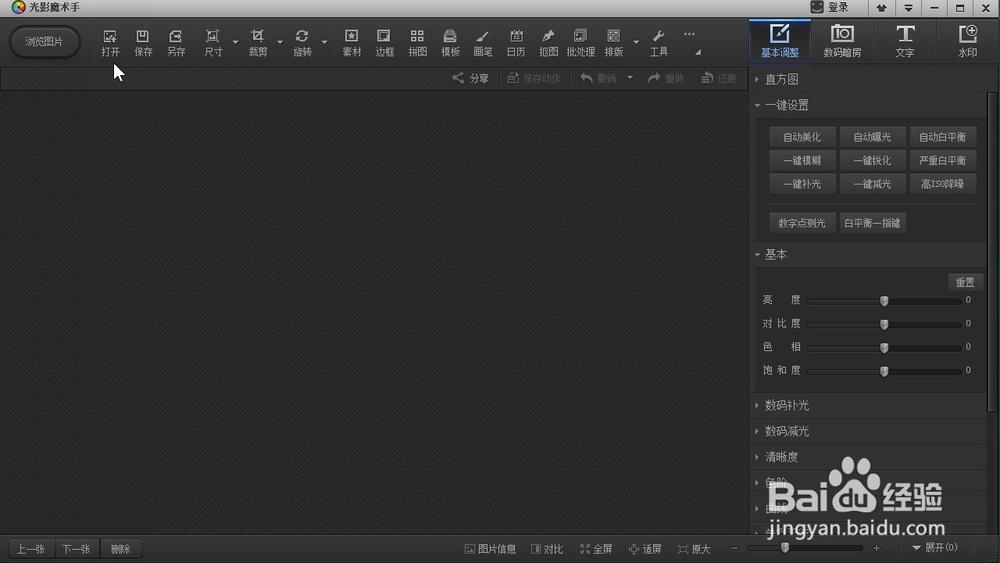Toggle 对比 (Compare) view in bottom bar

pyautogui.click(x=547, y=549)
